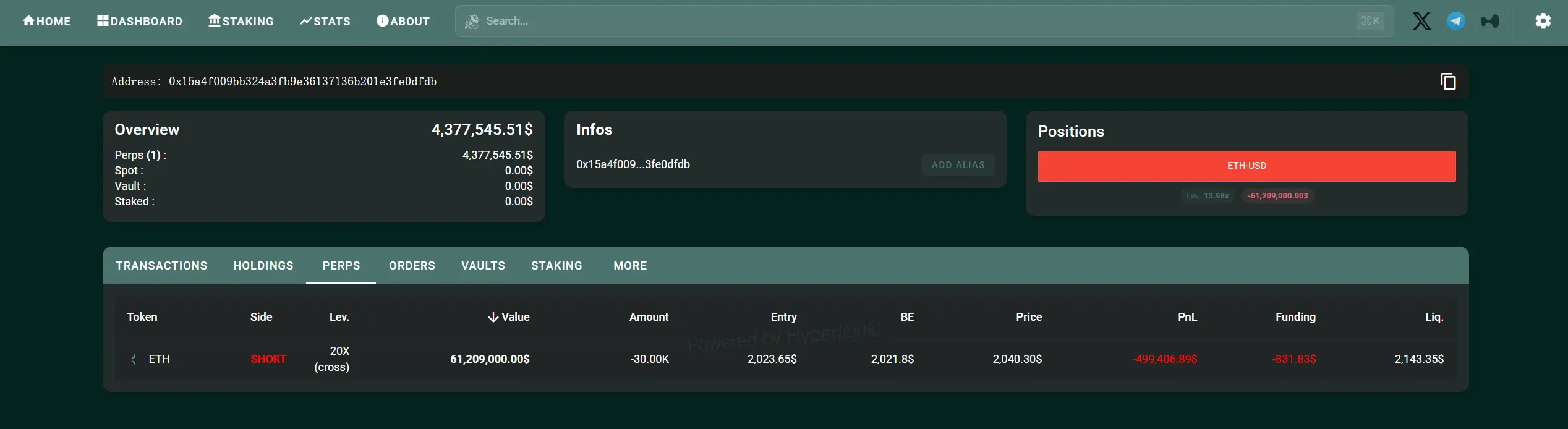Switch to the Holdings tab
This screenshot has width=1568, height=429.
click(x=263, y=266)
